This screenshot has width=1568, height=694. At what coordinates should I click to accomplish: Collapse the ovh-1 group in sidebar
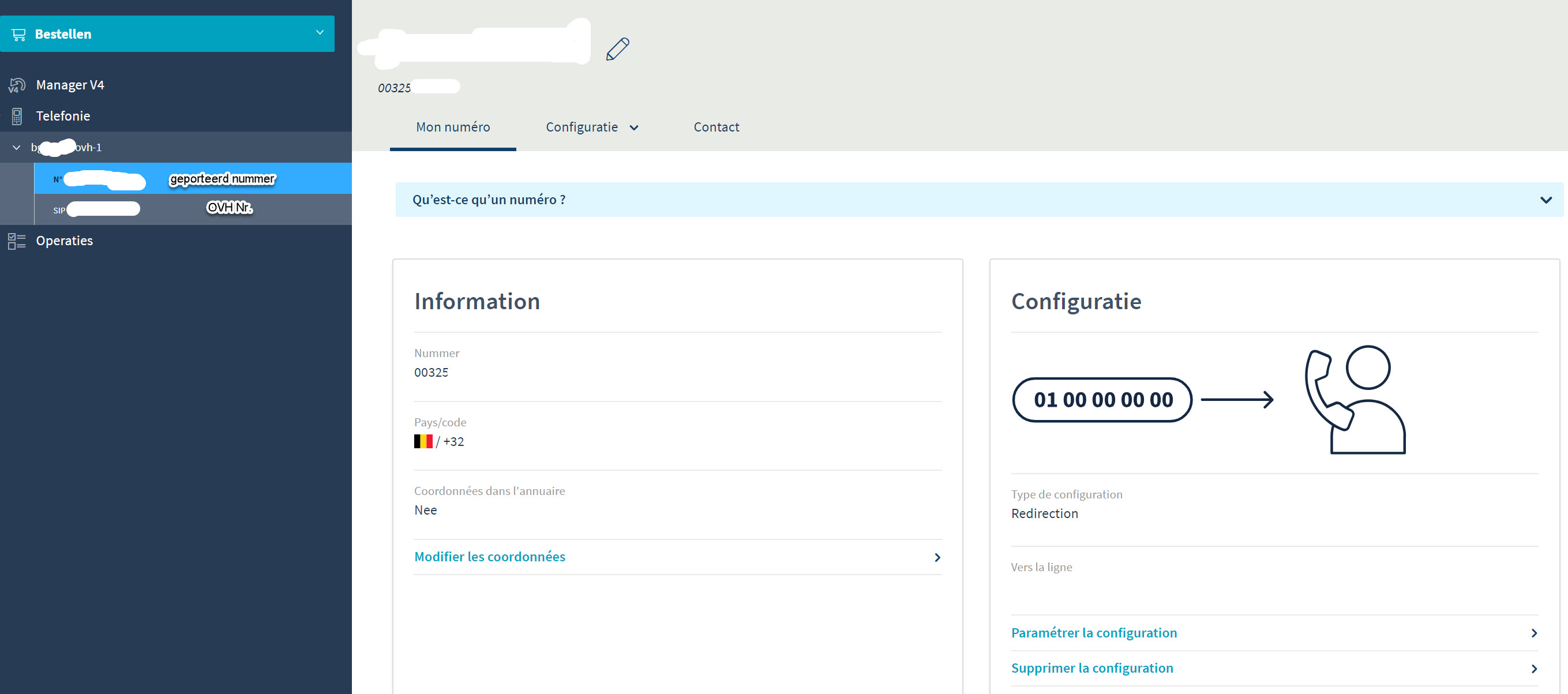(16, 147)
